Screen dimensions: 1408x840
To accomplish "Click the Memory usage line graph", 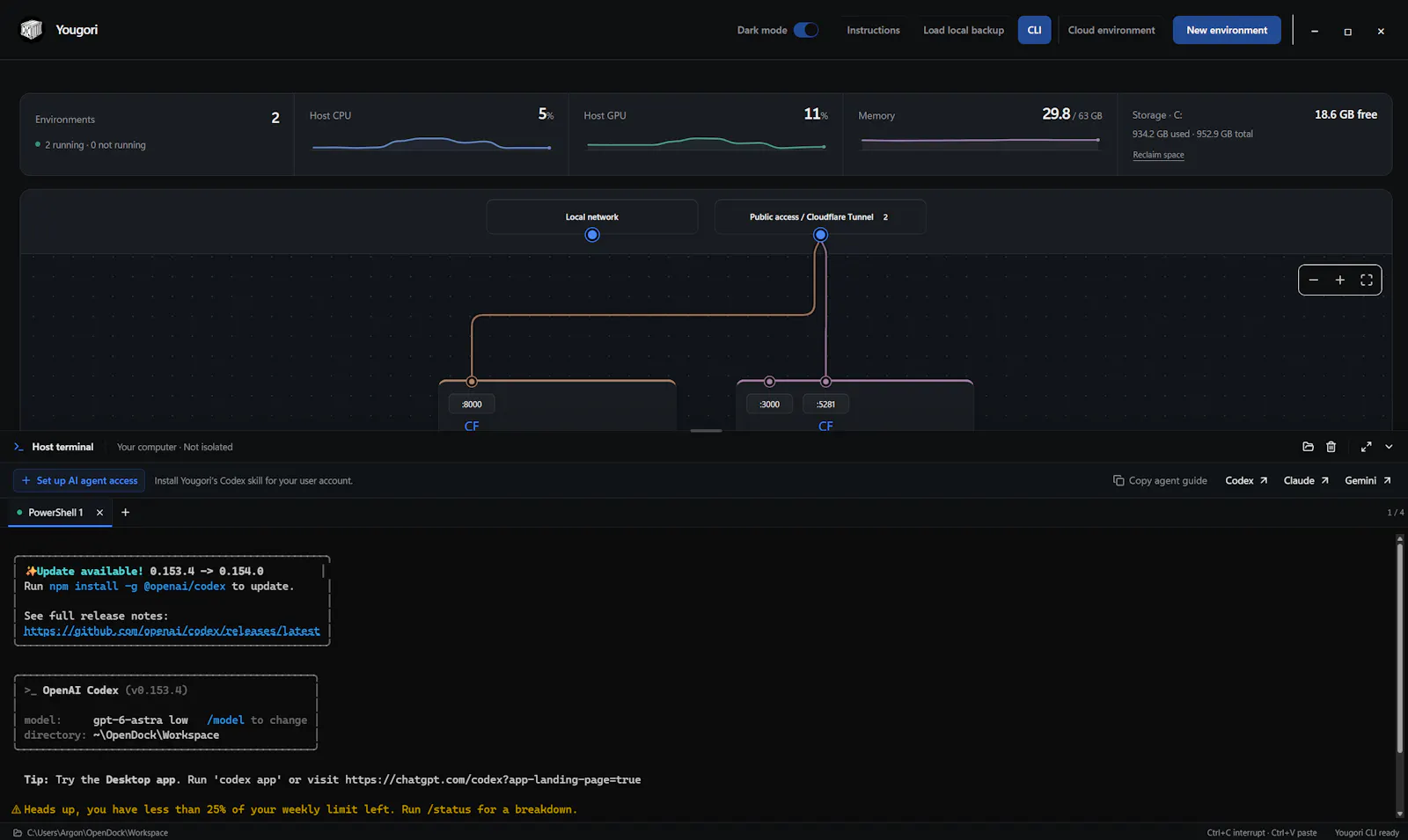I will (980, 140).
